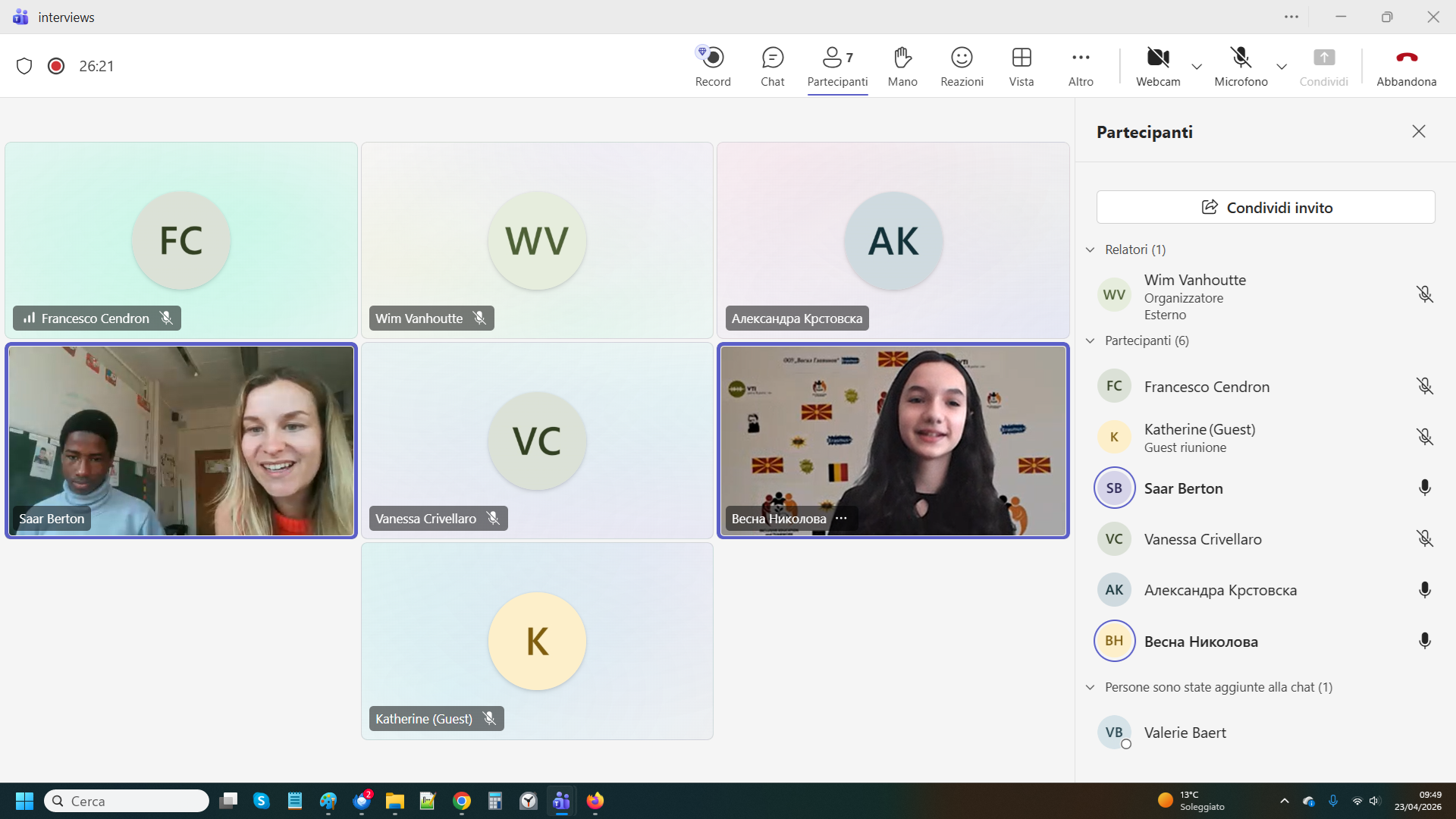Show hidden system tray icons
The image size is (1456, 819).
tap(1284, 801)
